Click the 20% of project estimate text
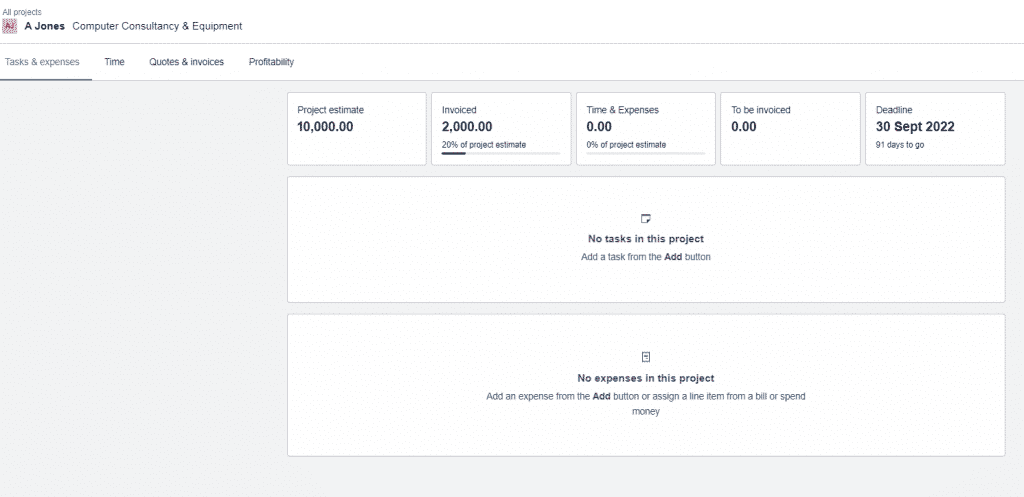1024x497 pixels. click(x=484, y=145)
